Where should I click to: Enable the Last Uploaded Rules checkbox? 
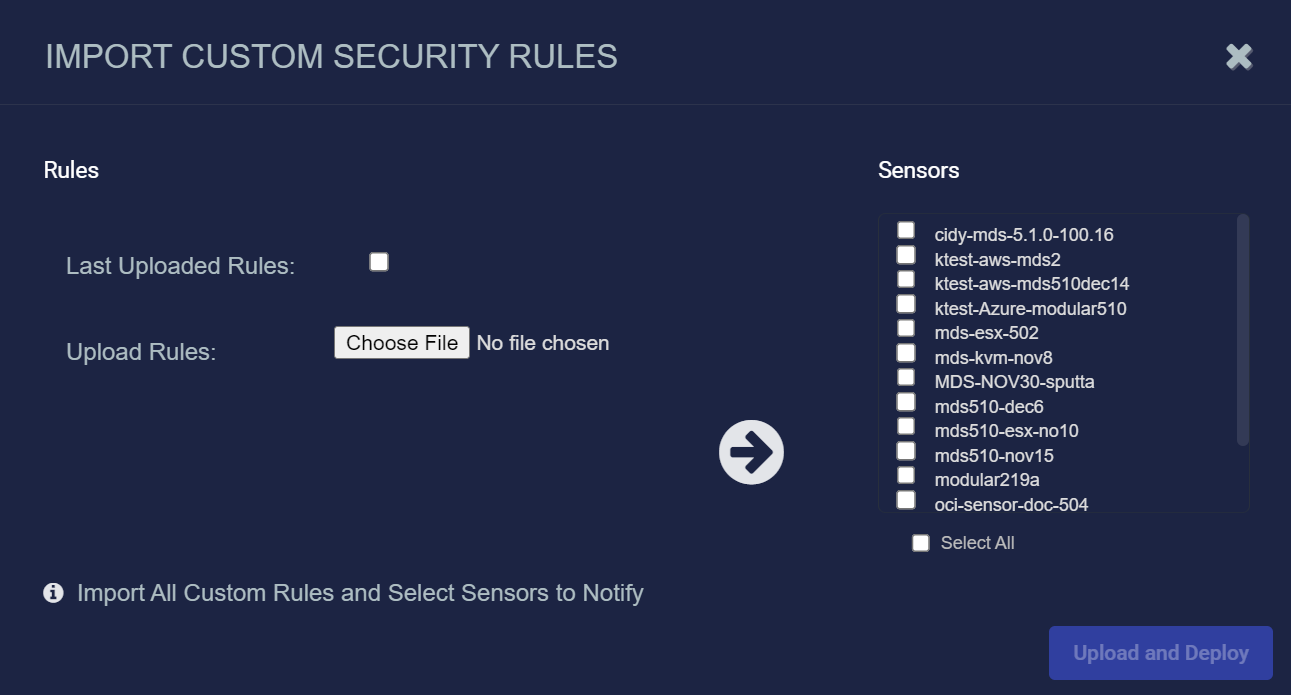pos(378,261)
